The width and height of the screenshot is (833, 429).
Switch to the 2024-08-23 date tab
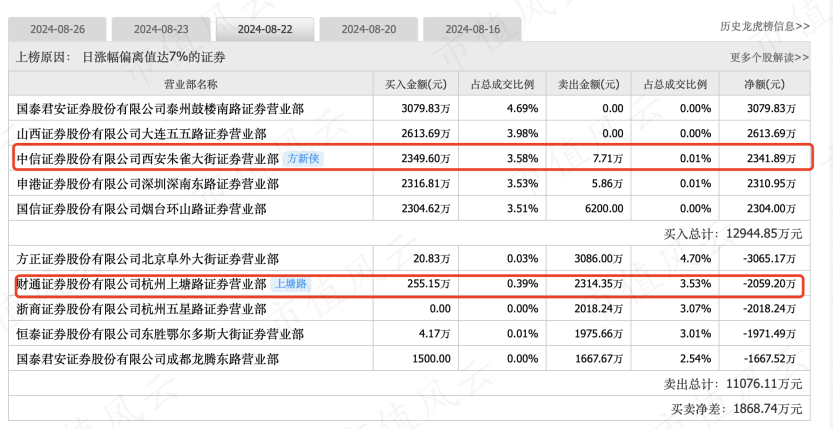click(161, 29)
